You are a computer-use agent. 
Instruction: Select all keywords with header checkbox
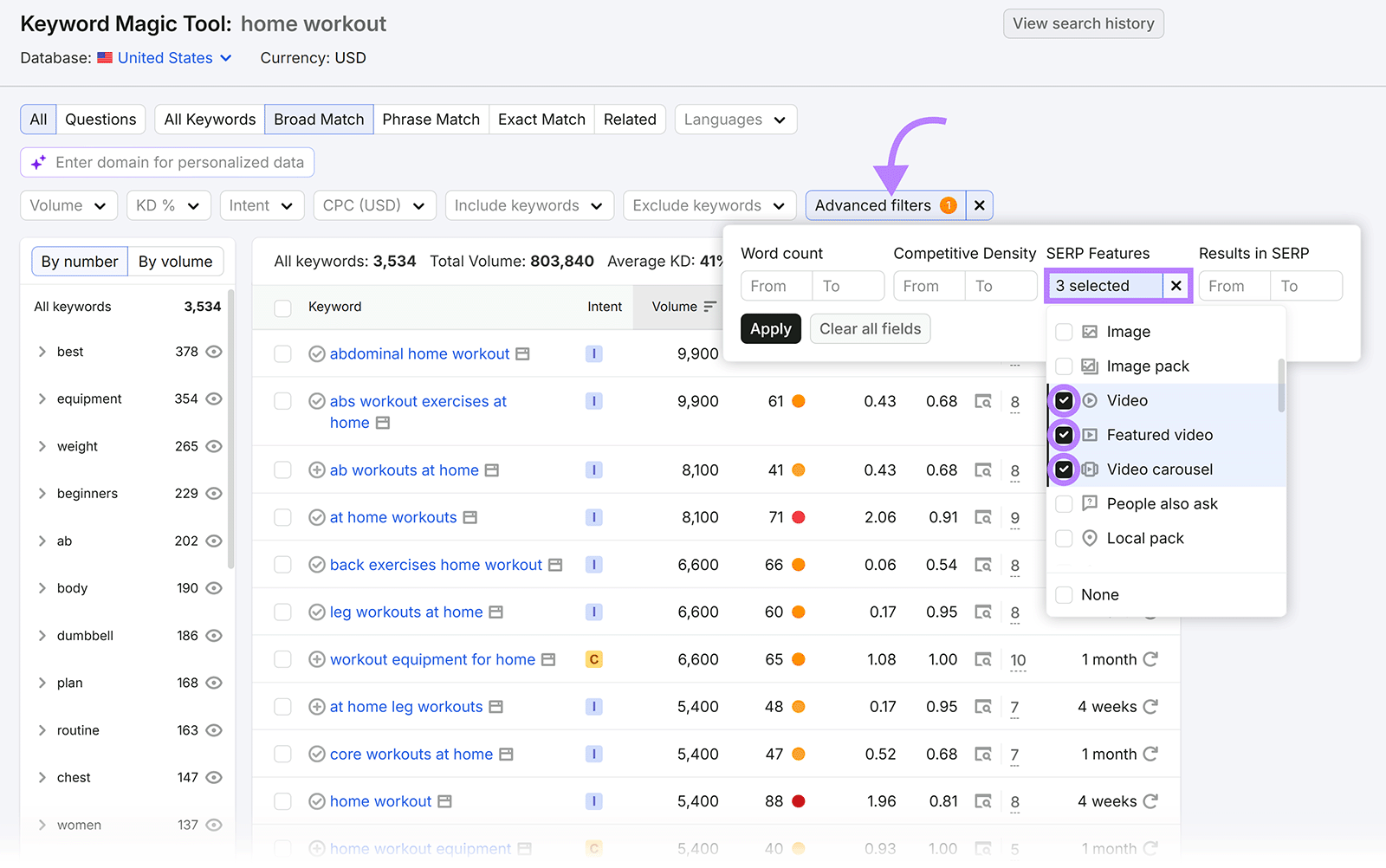(x=282, y=308)
